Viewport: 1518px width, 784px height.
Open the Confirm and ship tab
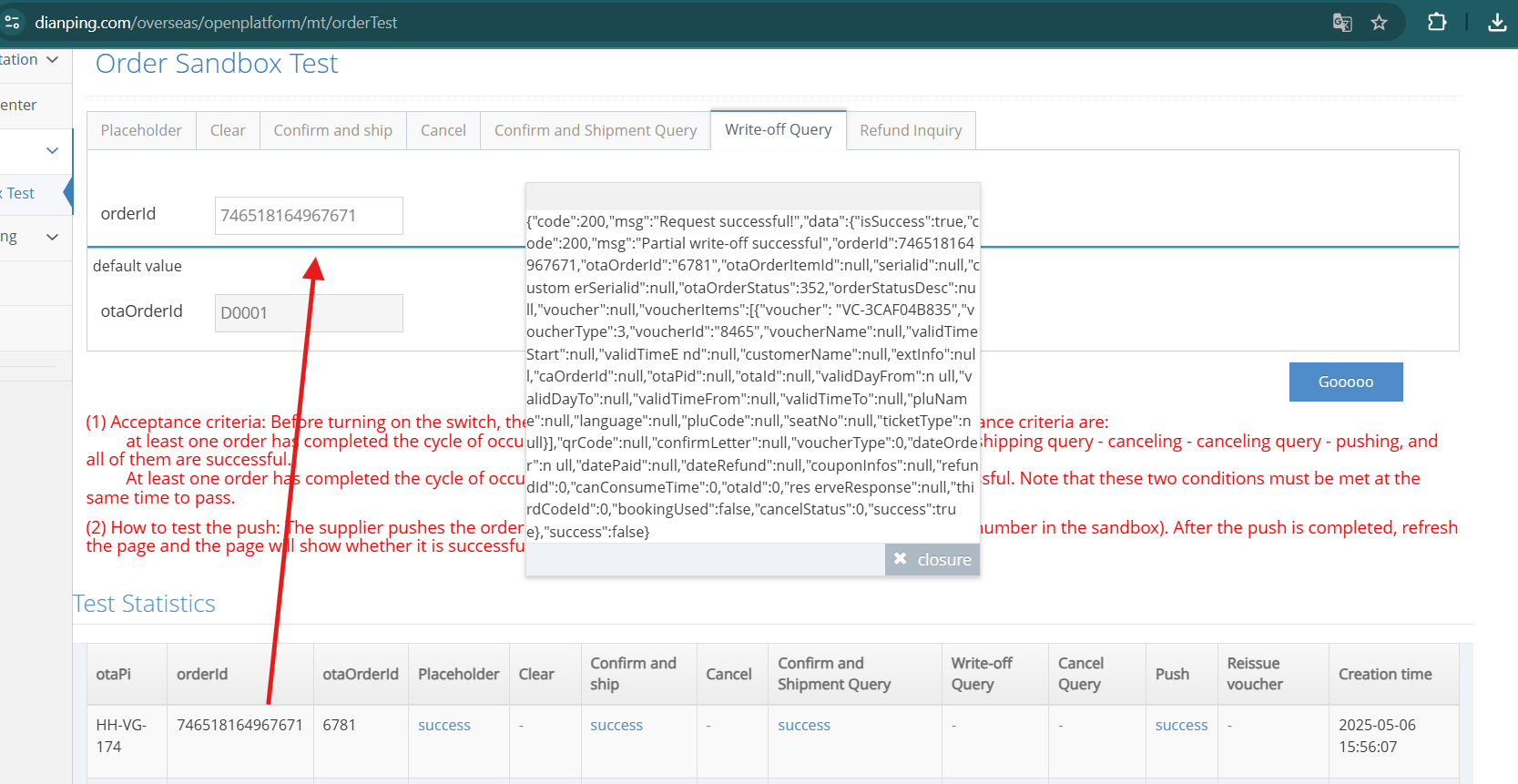333,130
